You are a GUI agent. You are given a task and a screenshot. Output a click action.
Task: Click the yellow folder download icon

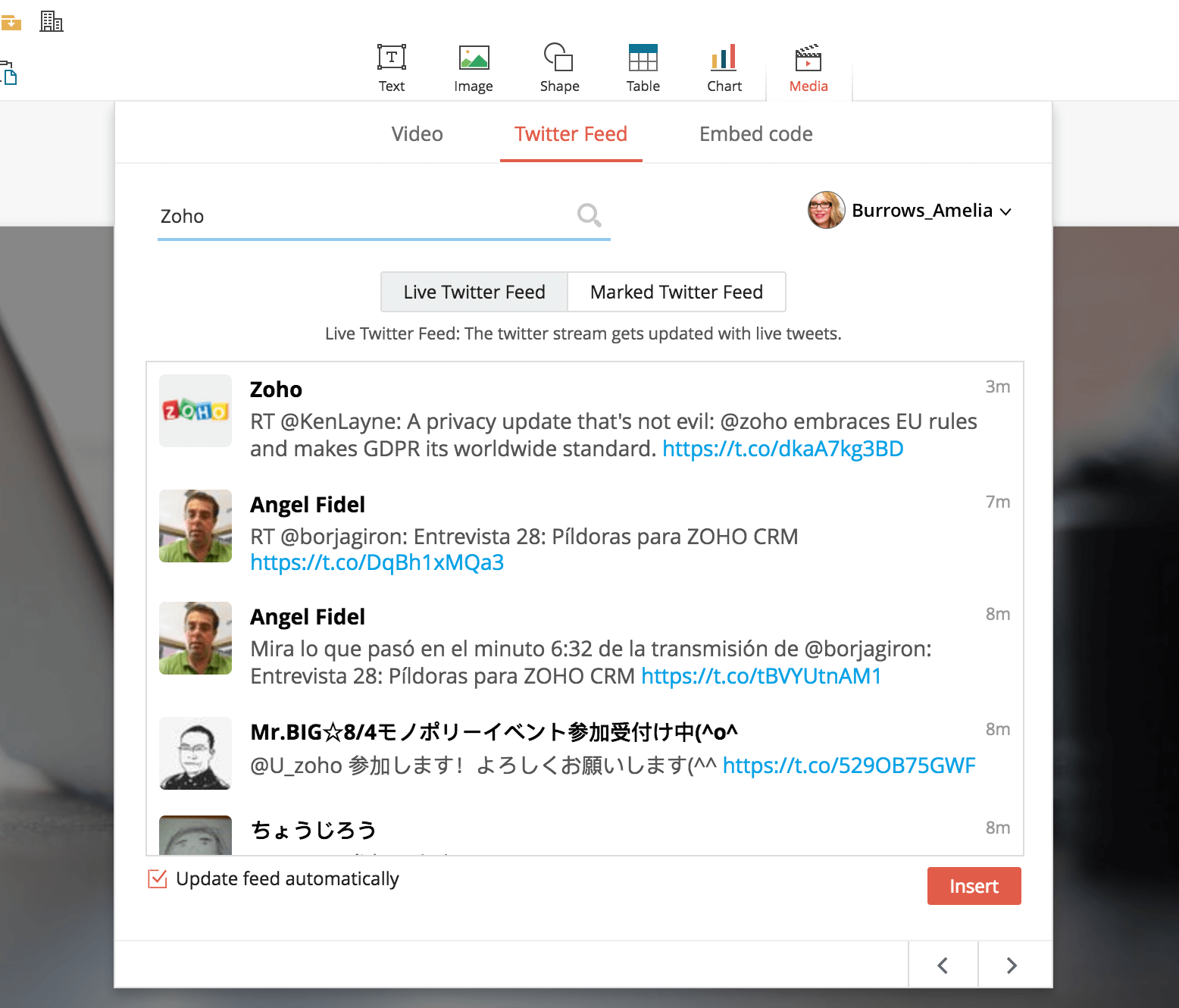point(11,23)
